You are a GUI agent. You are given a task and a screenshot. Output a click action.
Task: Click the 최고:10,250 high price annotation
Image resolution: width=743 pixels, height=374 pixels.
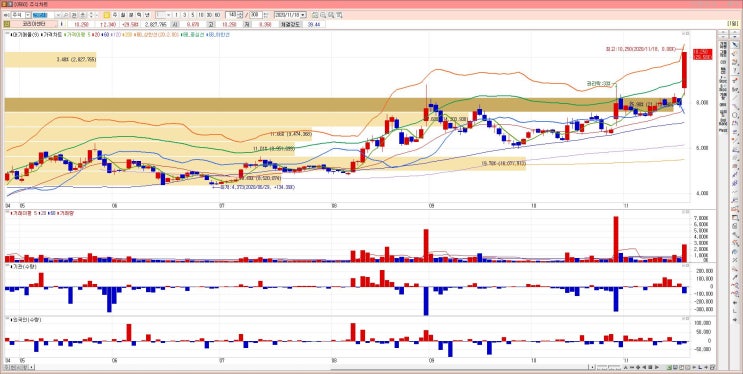(x=640, y=48)
